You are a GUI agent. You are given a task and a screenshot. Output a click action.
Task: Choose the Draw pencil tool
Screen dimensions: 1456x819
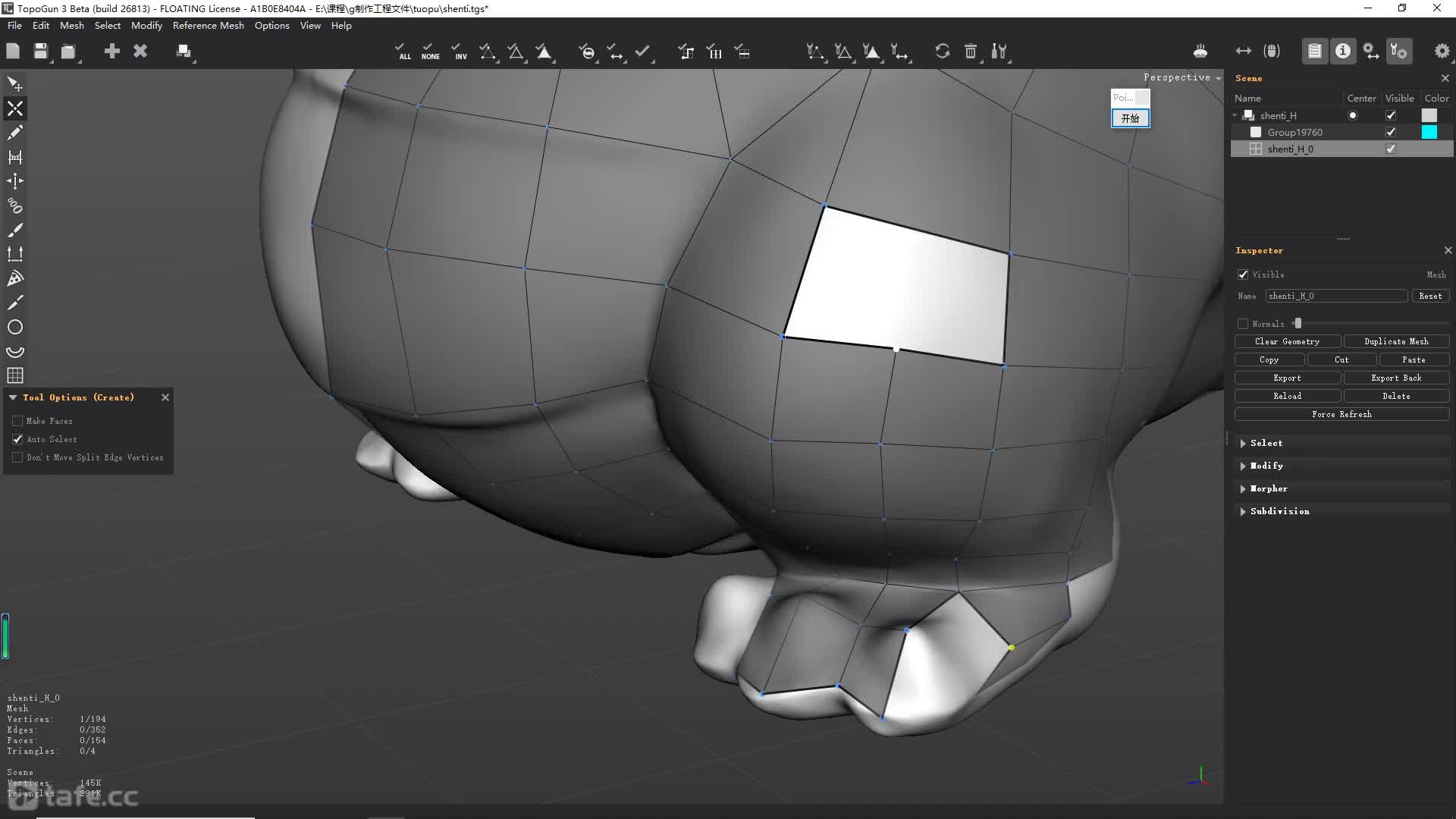(x=15, y=133)
